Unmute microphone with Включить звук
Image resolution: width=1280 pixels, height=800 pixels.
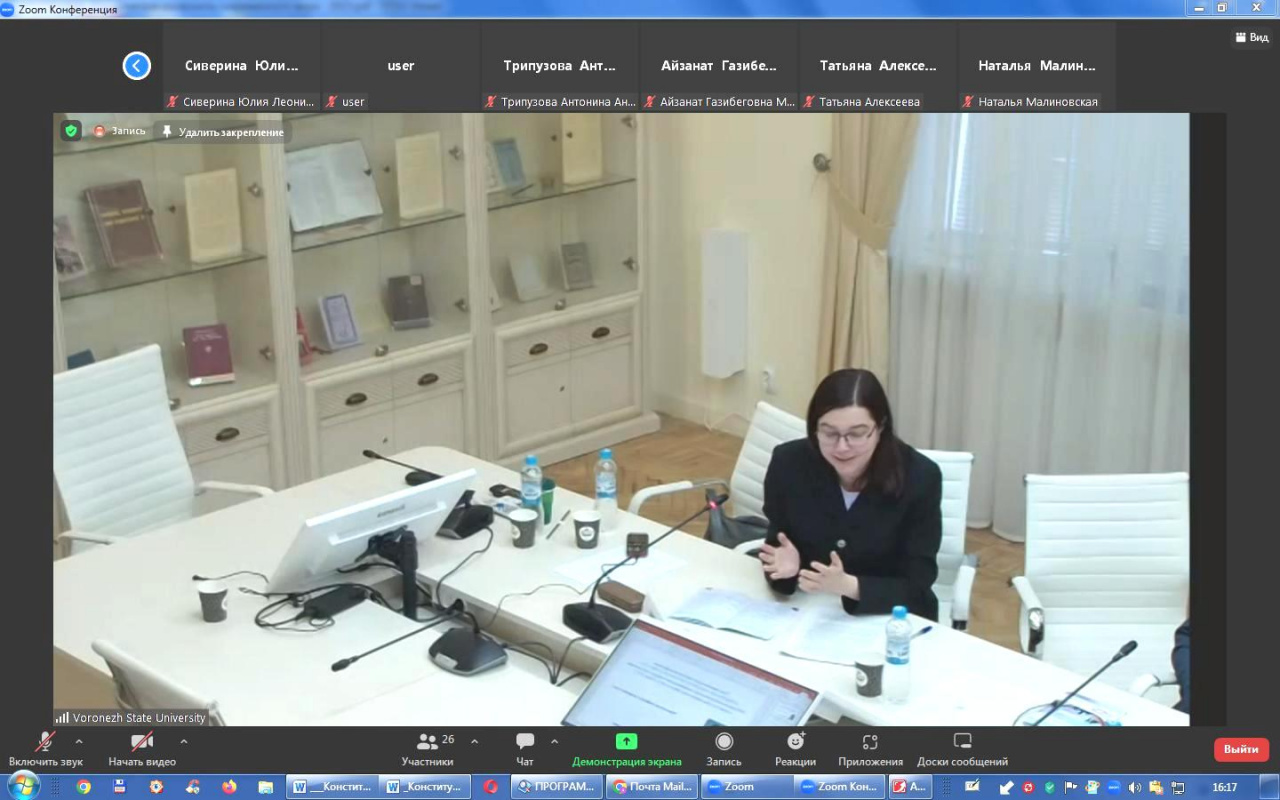(46, 742)
